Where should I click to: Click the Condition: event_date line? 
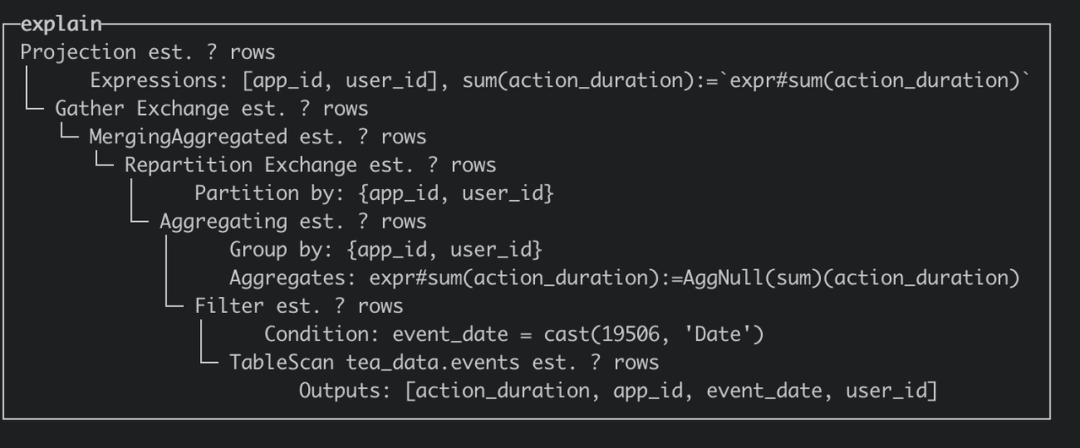(x=514, y=335)
